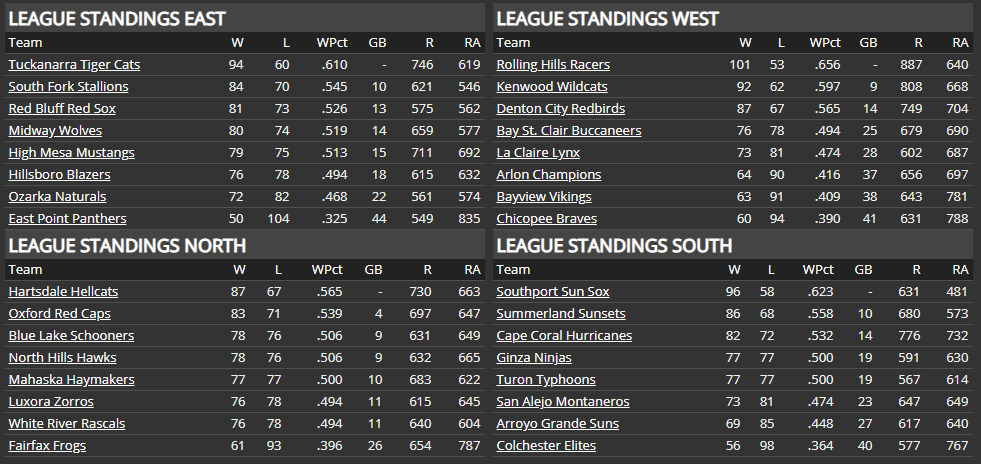View the Fairfax Frogs team
This screenshot has width=981, height=464.
tap(47, 446)
